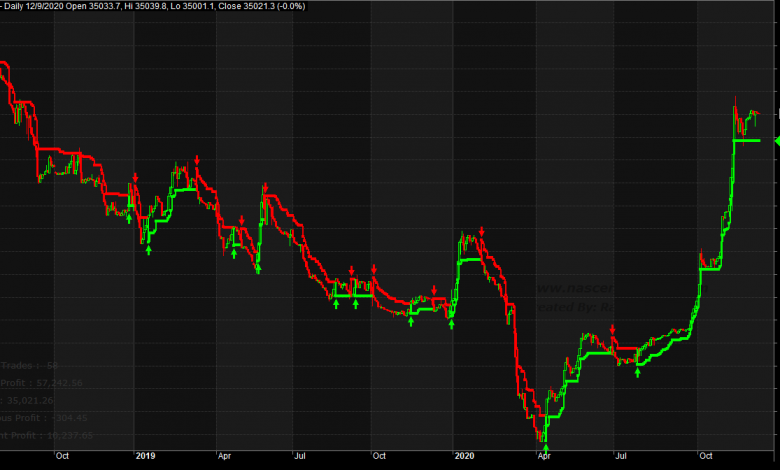Click the green diamond price marker at right edge

point(778,140)
